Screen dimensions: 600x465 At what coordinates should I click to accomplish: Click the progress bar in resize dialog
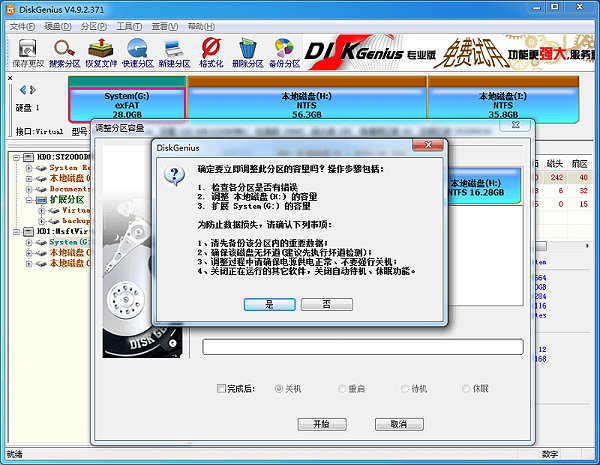(x=363, y=346)
